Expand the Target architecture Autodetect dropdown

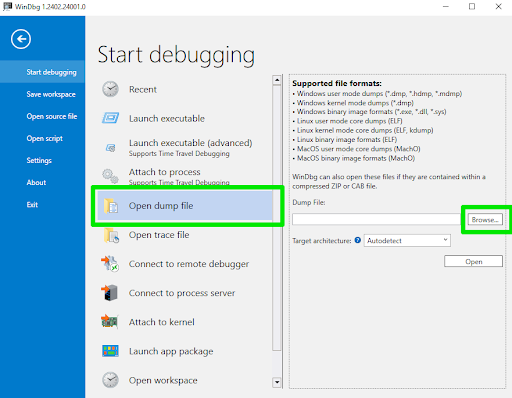coord(407,240)
